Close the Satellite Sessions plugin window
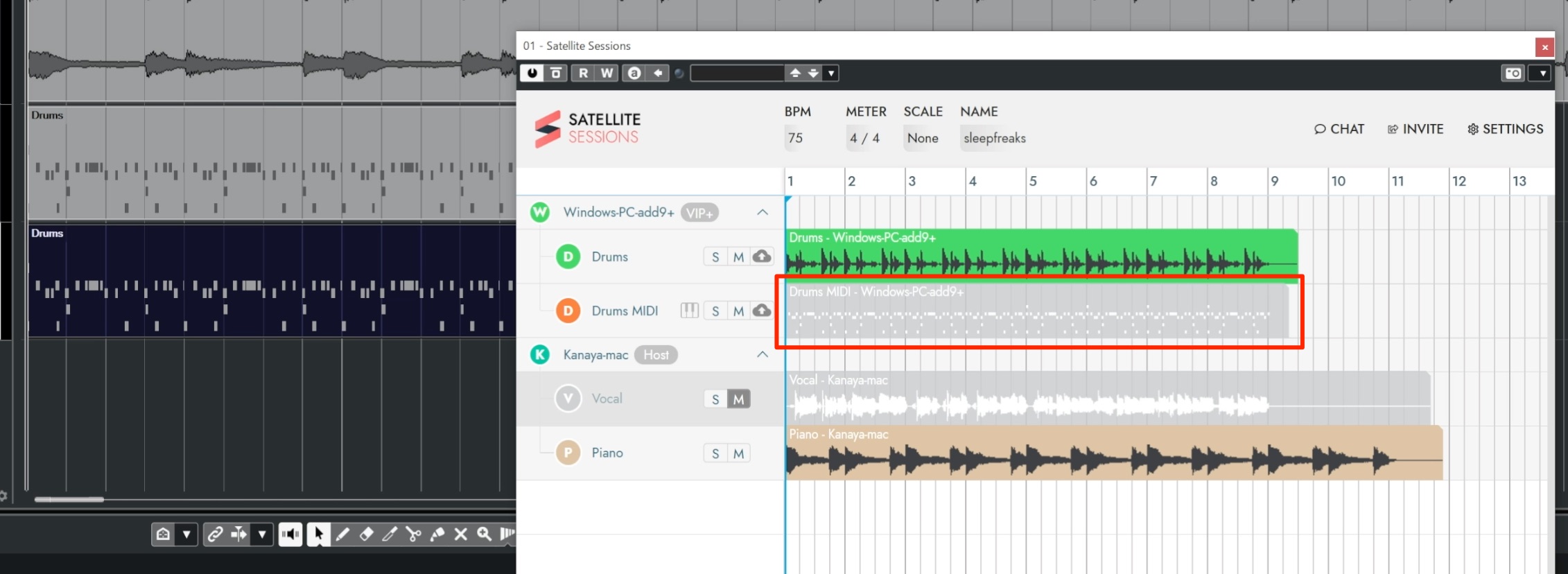Image resolution: width=1568 pixels, height=574 pixels. [x=1544, y=47]
